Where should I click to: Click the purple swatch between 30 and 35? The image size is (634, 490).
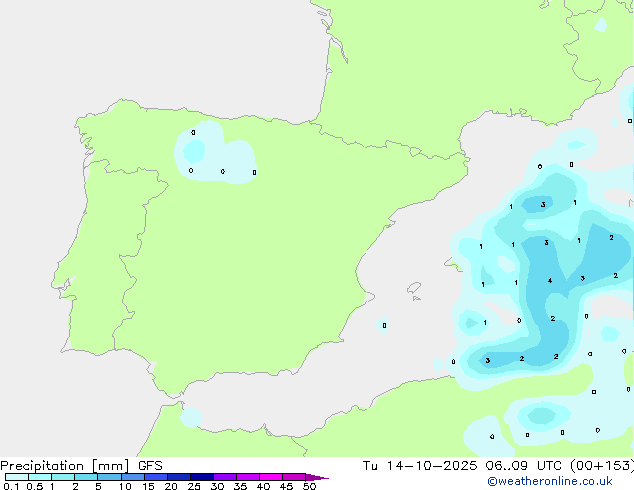tap(225, 477)
